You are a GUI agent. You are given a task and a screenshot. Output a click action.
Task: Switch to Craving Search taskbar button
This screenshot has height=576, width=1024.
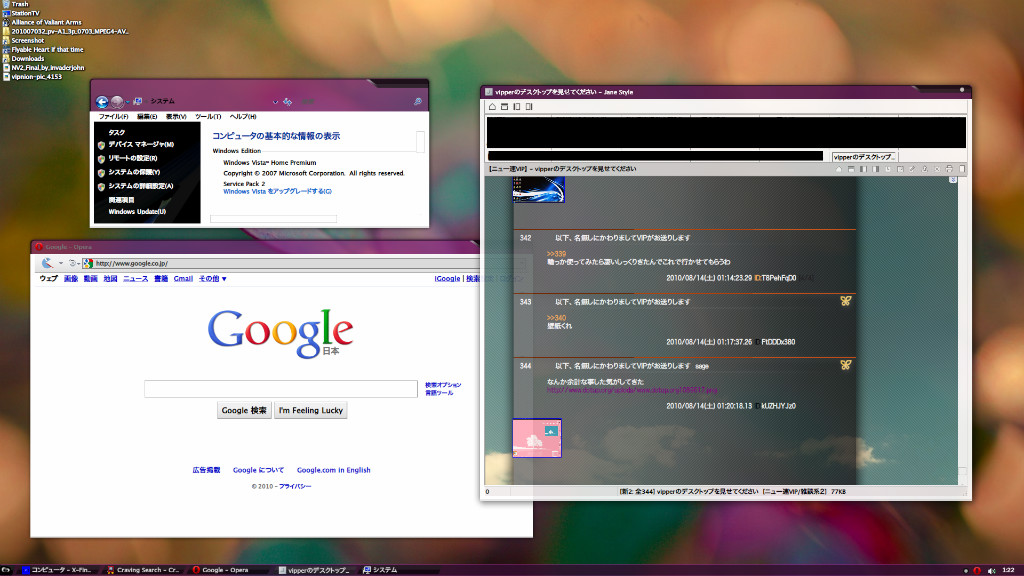pos(143,570)
